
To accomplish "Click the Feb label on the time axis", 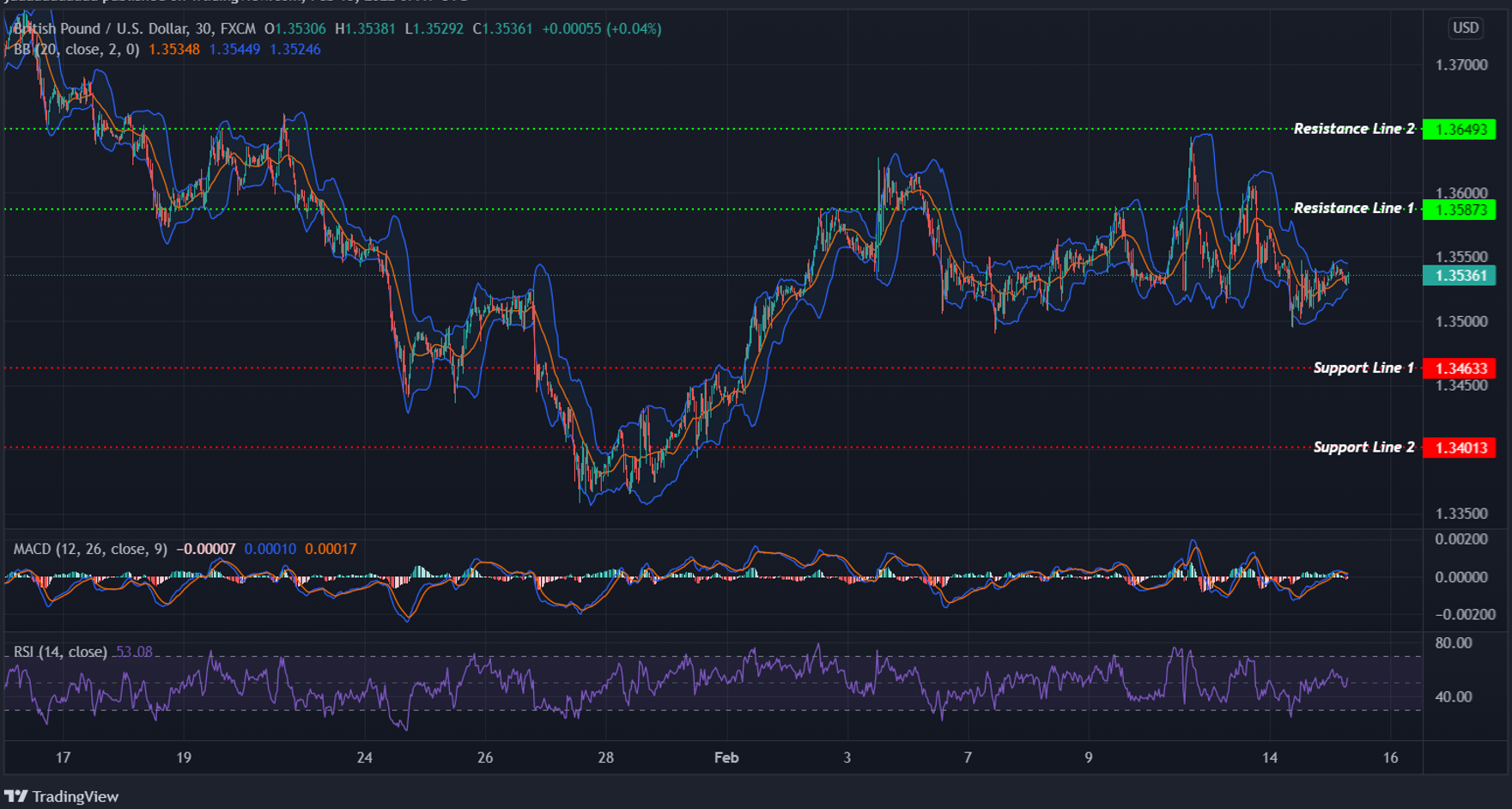I will pyautogui.click(x=726, y=758).
